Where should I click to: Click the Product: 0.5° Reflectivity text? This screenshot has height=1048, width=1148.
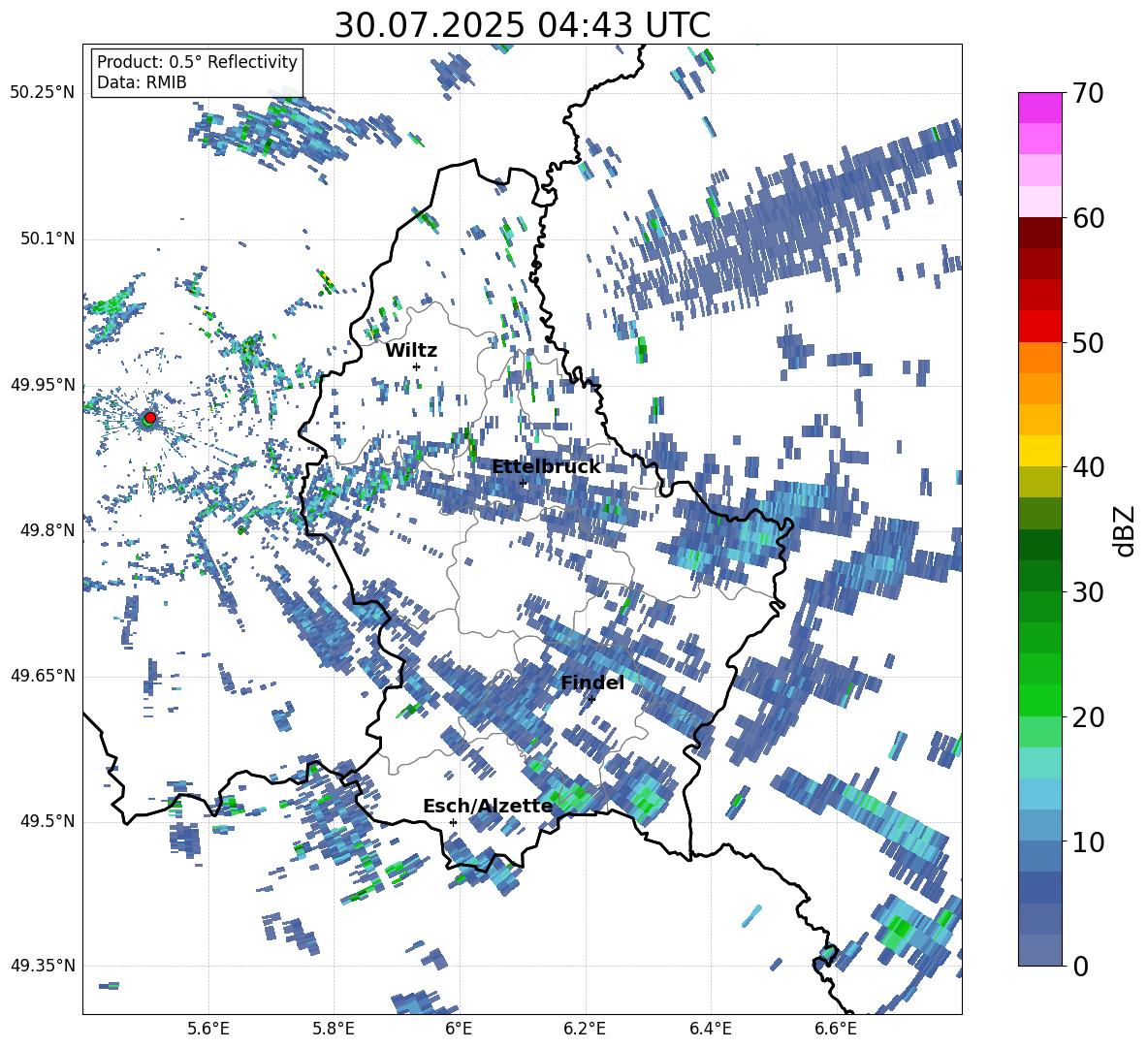[x=197, y=61]
